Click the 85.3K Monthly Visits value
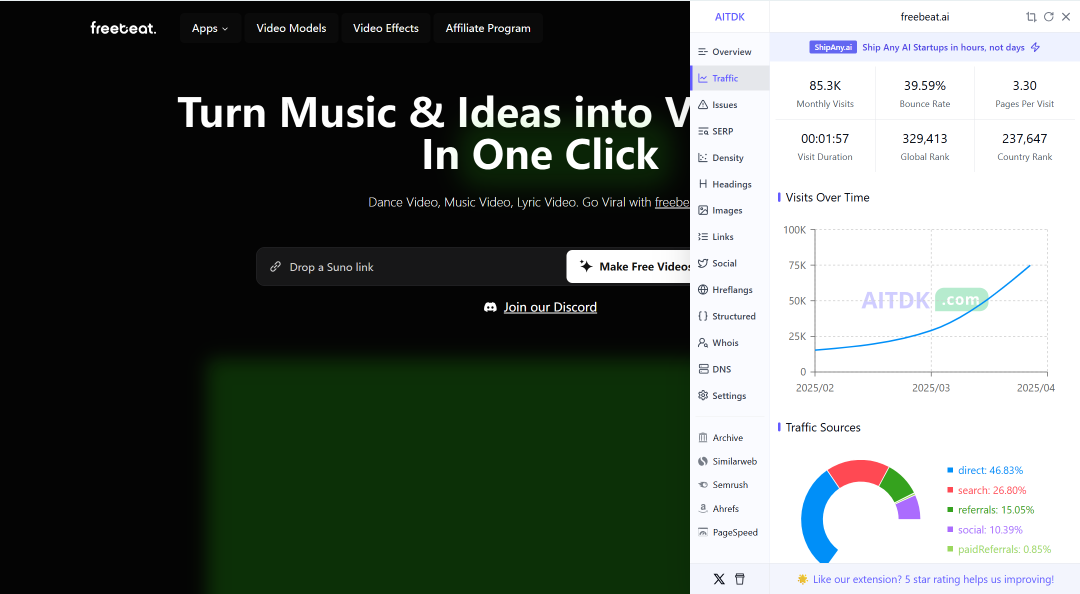1080x594 pixels. (825, 85)
